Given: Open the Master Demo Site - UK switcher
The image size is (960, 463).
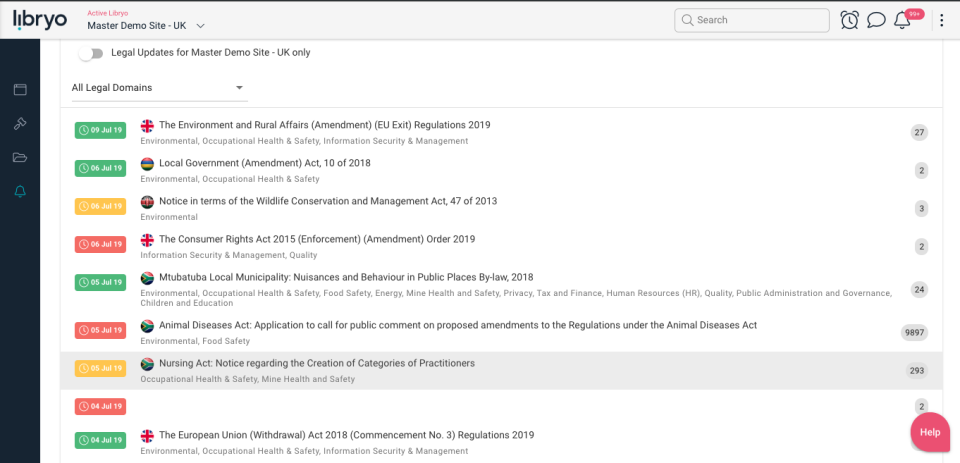Looking at the screenshot, I should point(146,25).
